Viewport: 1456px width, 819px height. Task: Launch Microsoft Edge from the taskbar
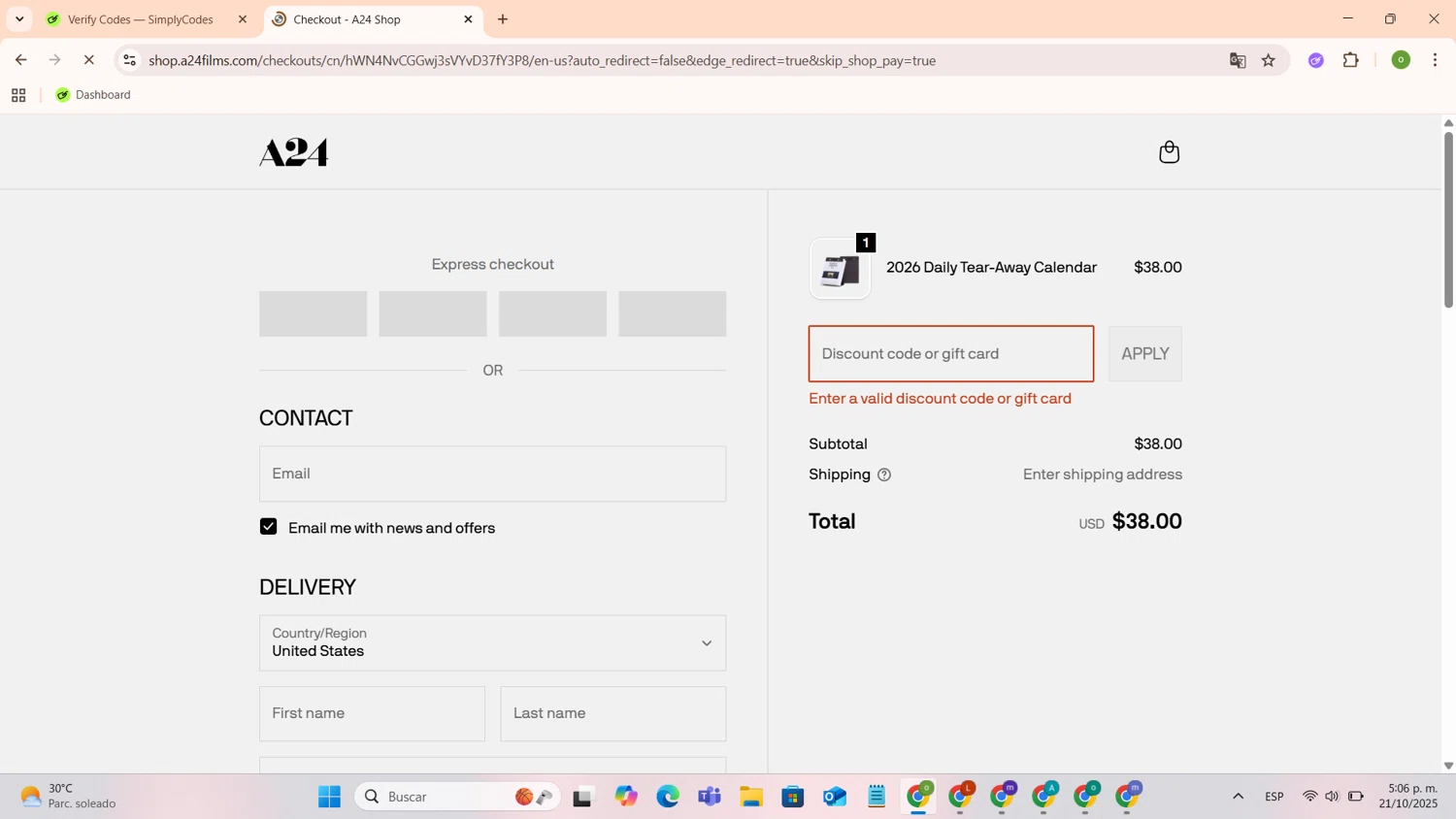click(x=668, y=797)
